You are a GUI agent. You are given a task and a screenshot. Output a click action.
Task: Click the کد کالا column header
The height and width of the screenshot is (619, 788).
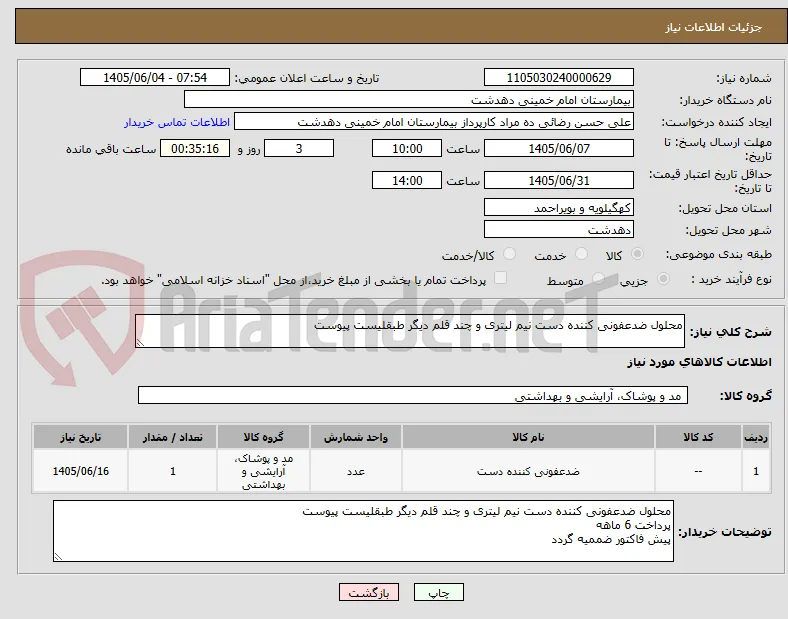pyautogui.click(x=698, y=437)
